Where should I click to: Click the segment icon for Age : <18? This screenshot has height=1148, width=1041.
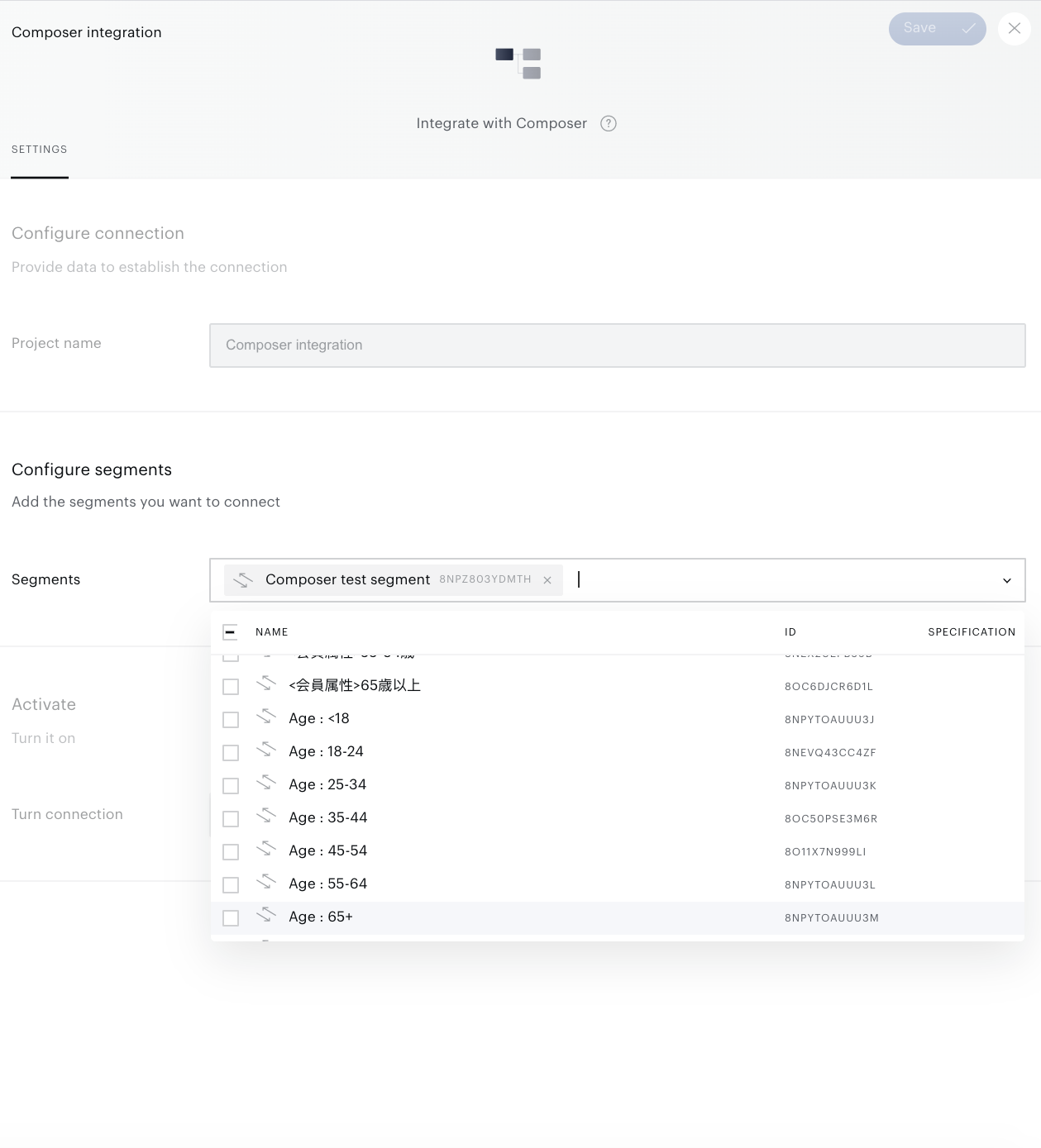click(x=265, y=717)
